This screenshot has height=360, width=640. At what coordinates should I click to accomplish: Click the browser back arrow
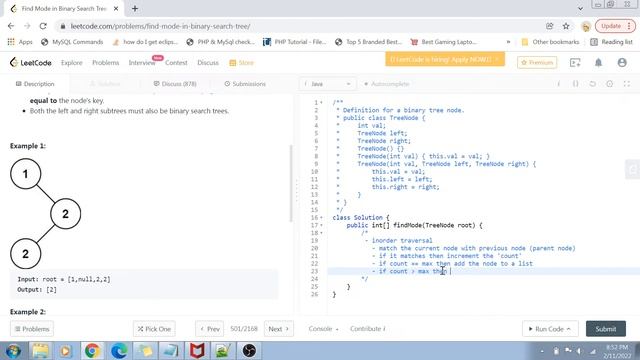click(11, 26)
